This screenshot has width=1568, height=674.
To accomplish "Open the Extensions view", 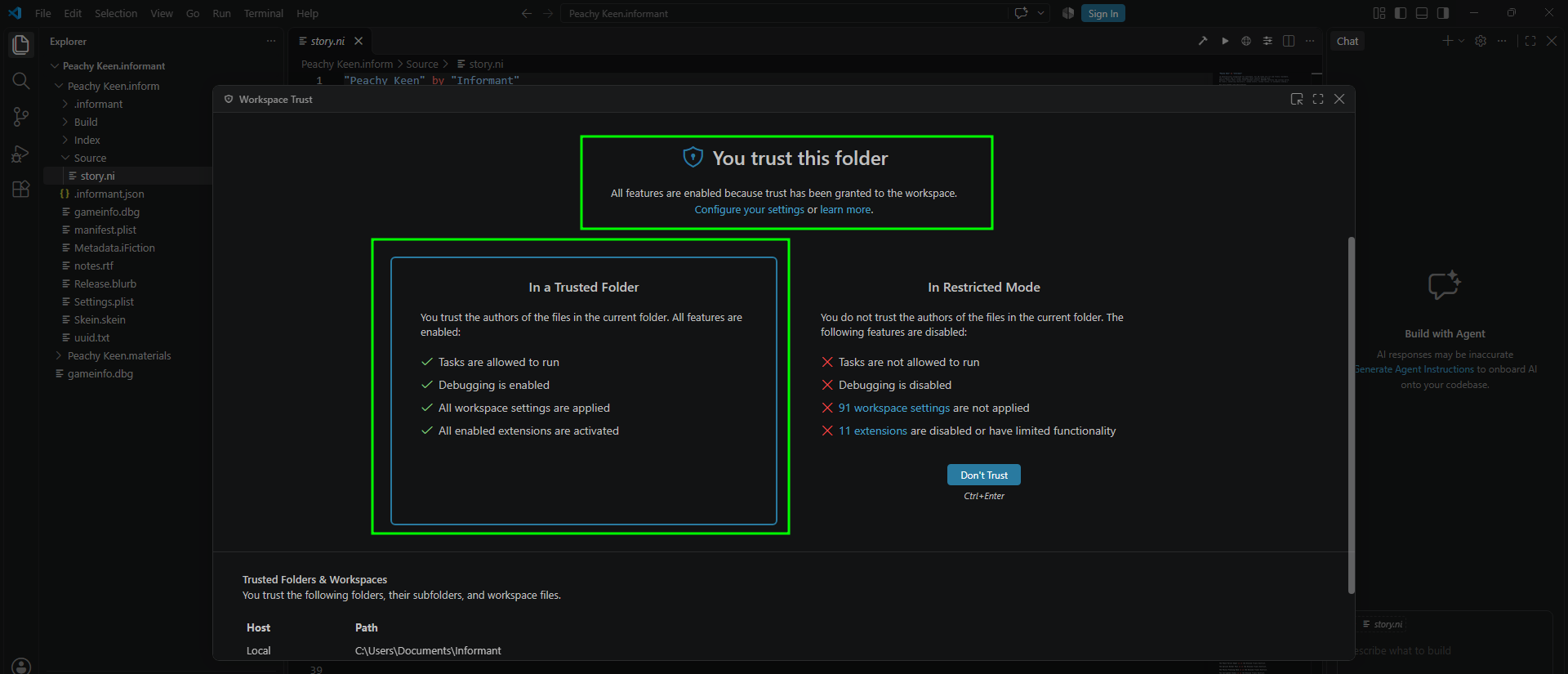I will tap(21, 190).
